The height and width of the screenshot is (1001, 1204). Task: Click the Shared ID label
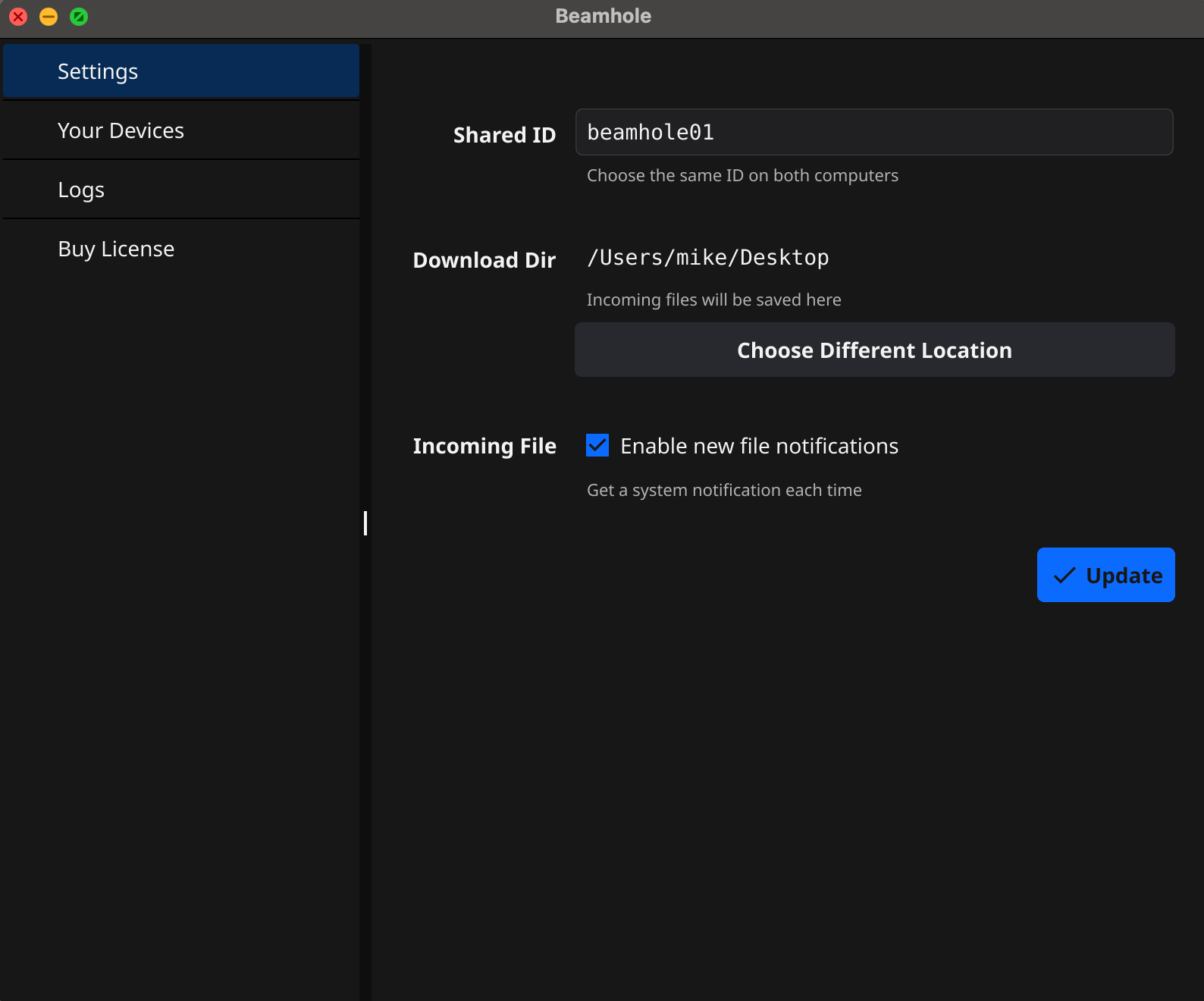pyautogui.click(x=504, y=135)
